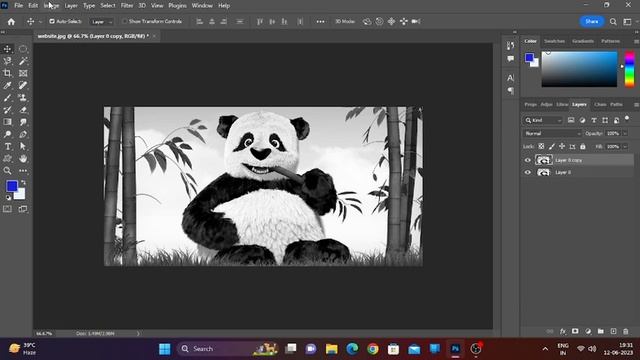Select the Gradient tool
The image size is (640, 360).
pyautogui.click(x=7, y=122)
